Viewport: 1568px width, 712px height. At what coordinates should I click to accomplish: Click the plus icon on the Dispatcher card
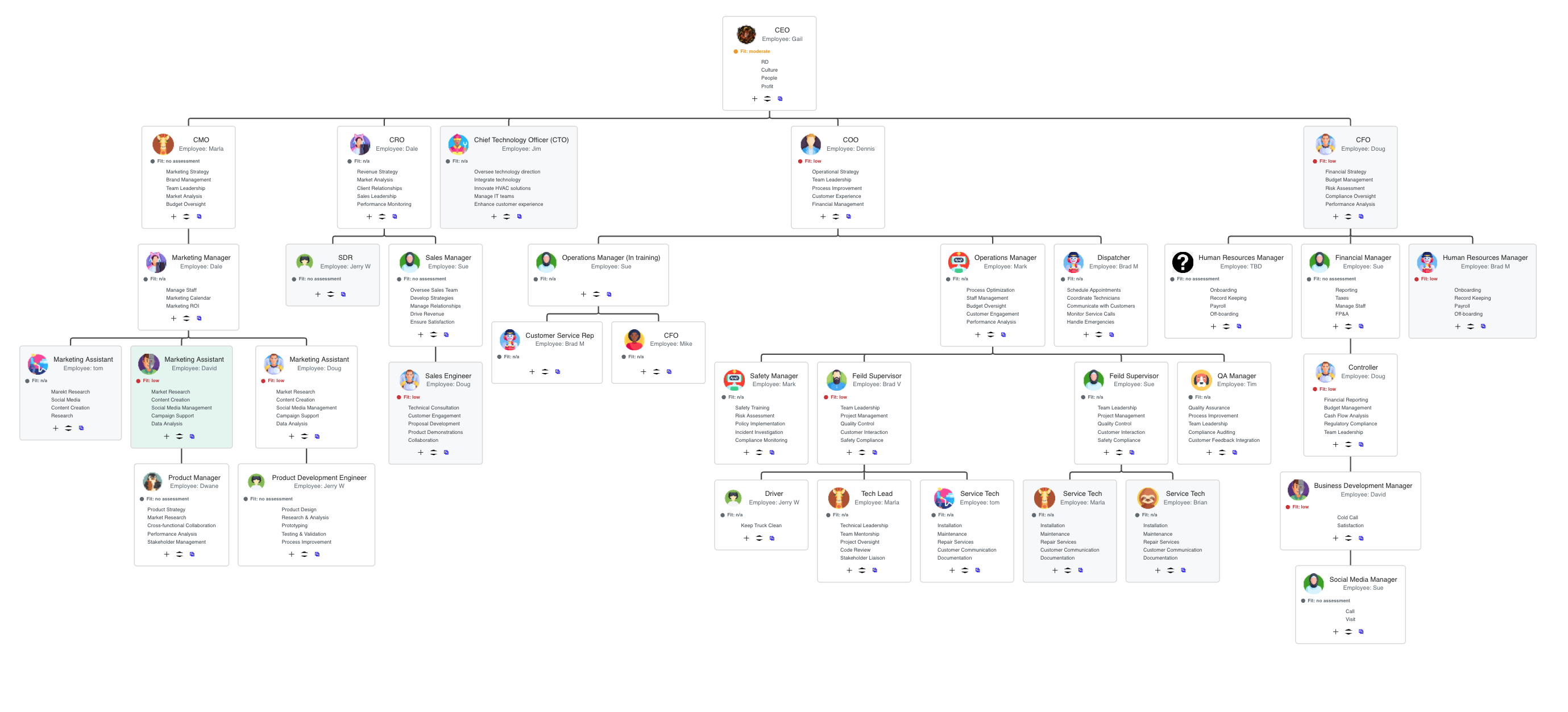(1086, 334)
